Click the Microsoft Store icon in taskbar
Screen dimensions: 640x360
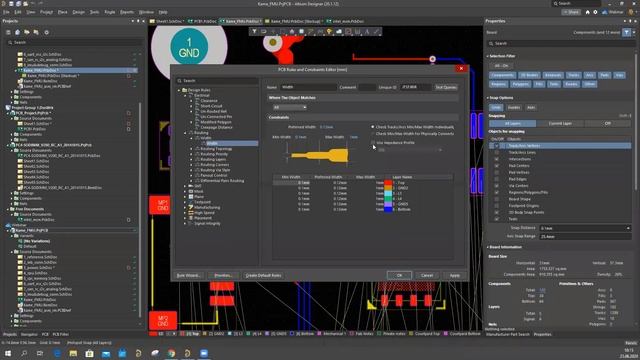(89, 353)
